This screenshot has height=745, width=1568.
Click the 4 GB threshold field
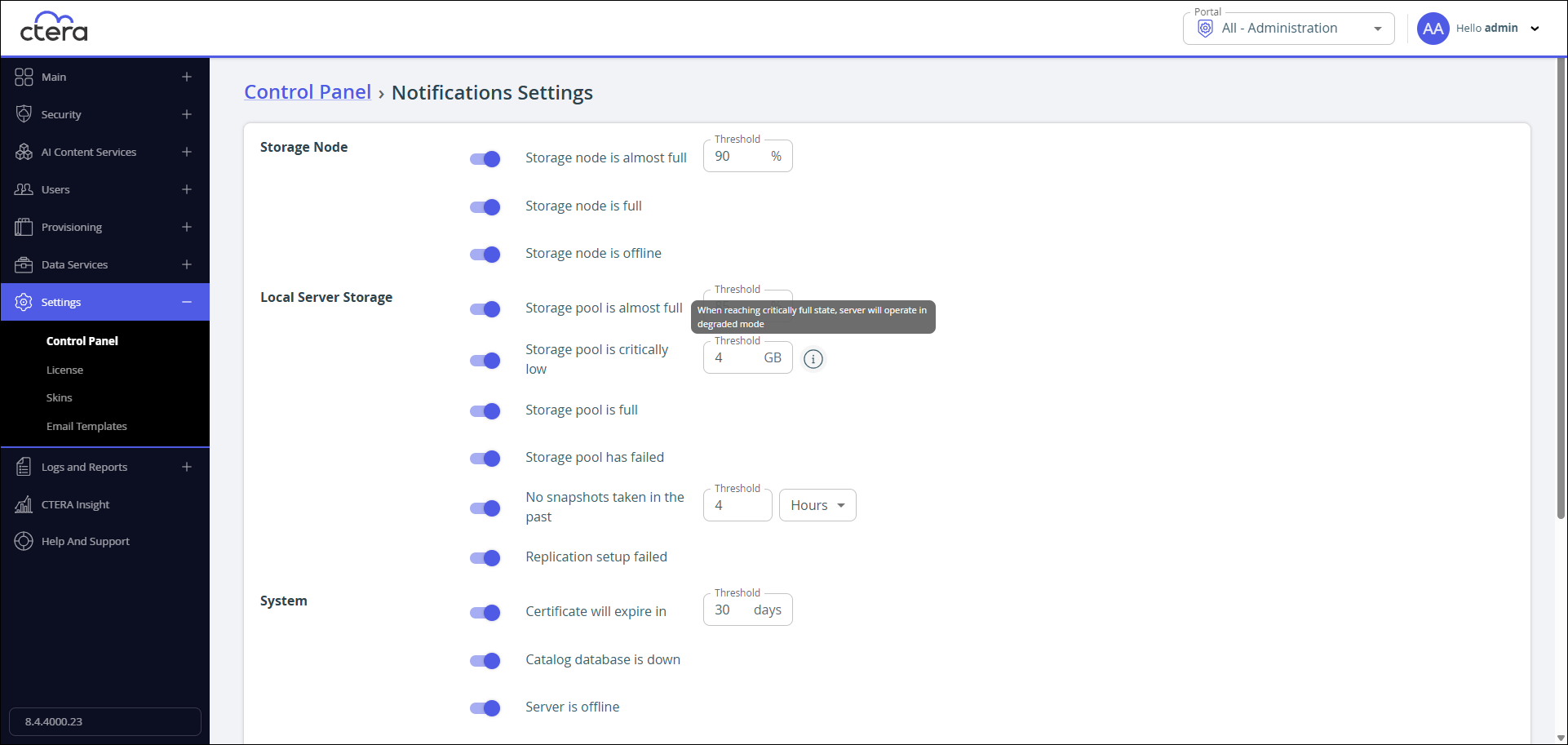748,357
